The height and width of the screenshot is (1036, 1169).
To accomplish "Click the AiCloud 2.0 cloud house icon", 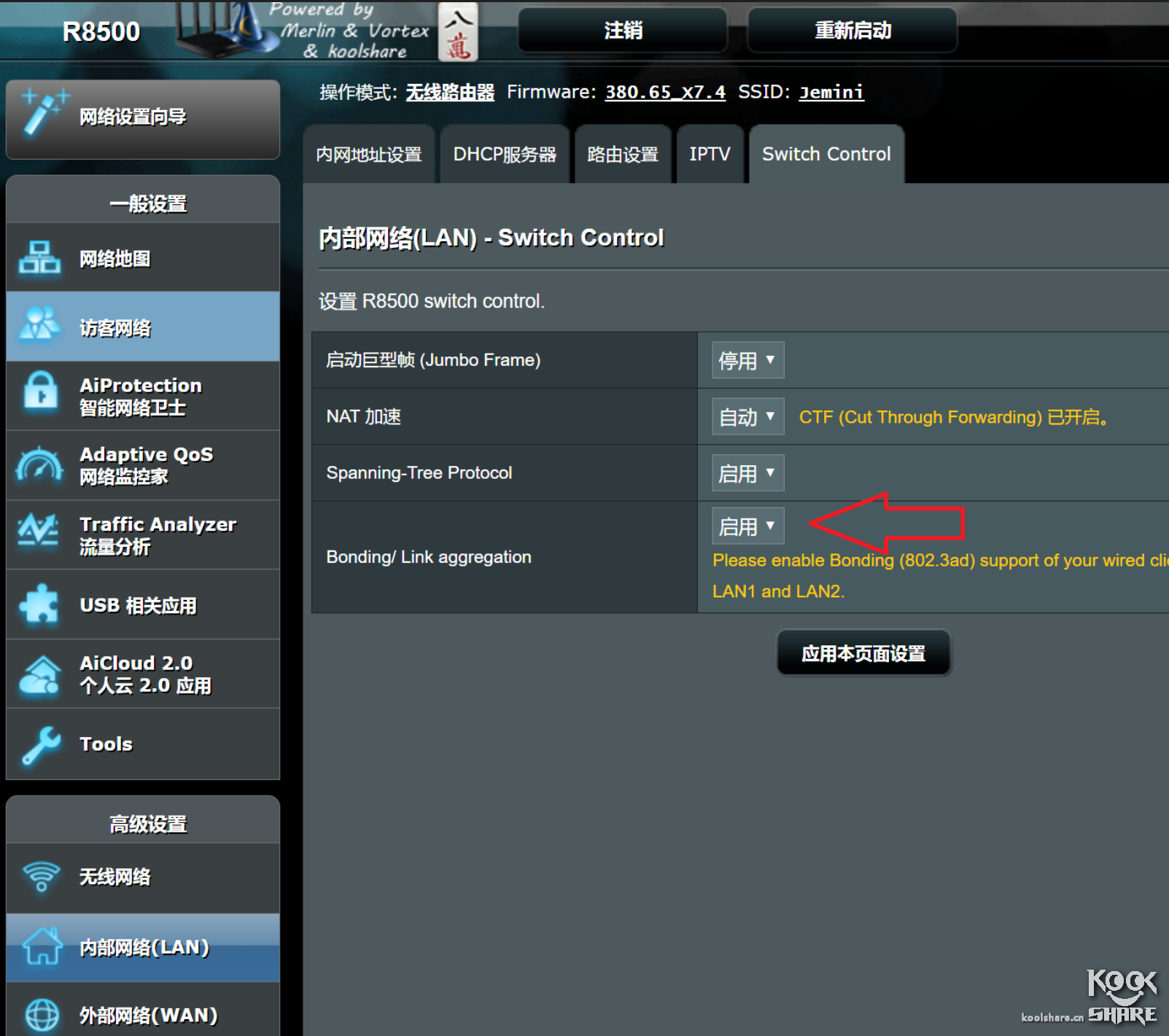I will pyautogui.click(x=39, y=674).
